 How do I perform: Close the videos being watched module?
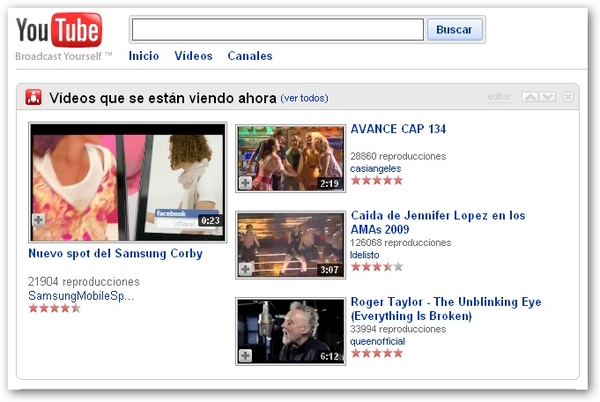(x=568, y=97)
